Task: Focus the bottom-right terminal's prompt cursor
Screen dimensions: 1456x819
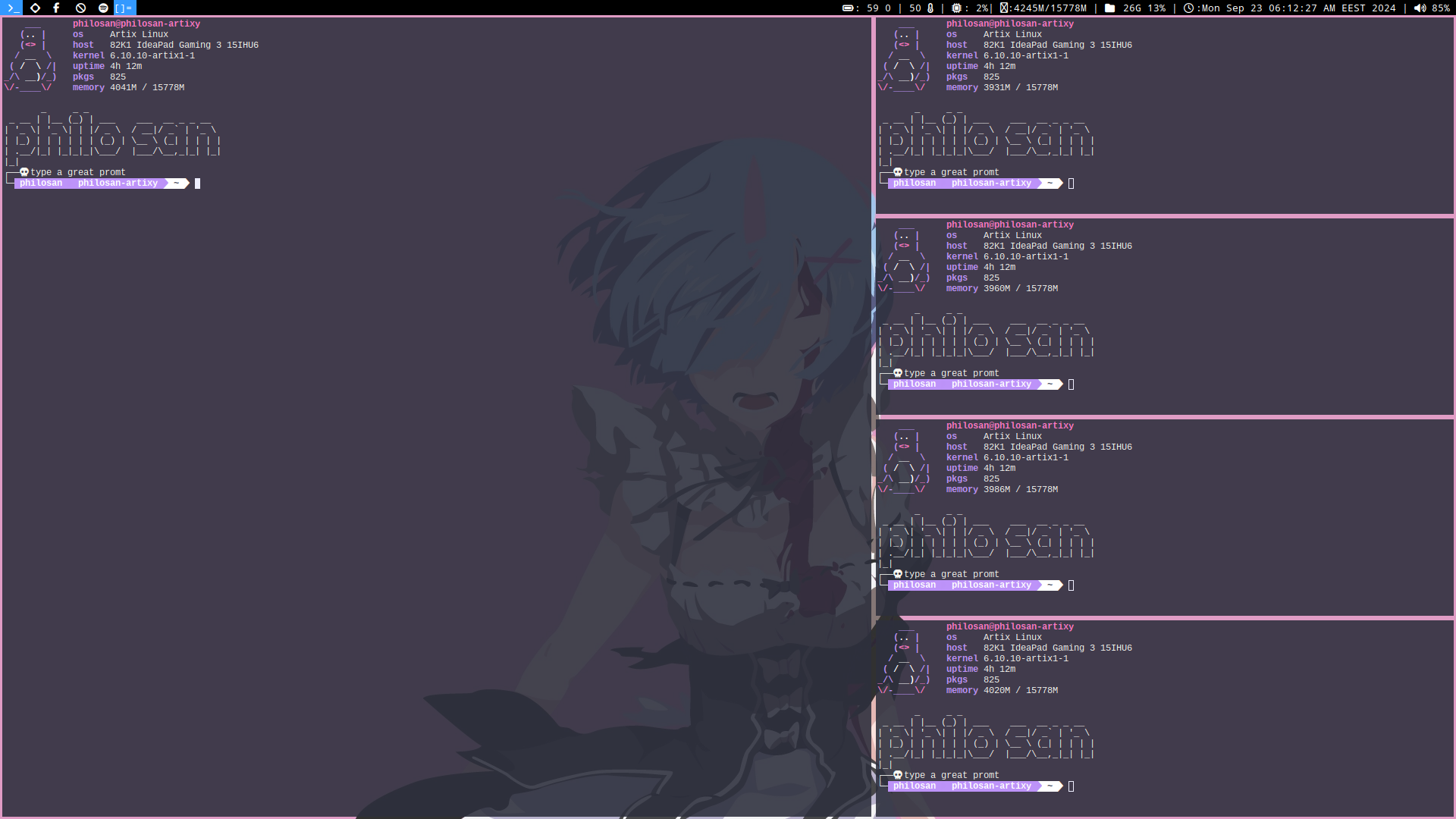Action: click(1071, 786)
